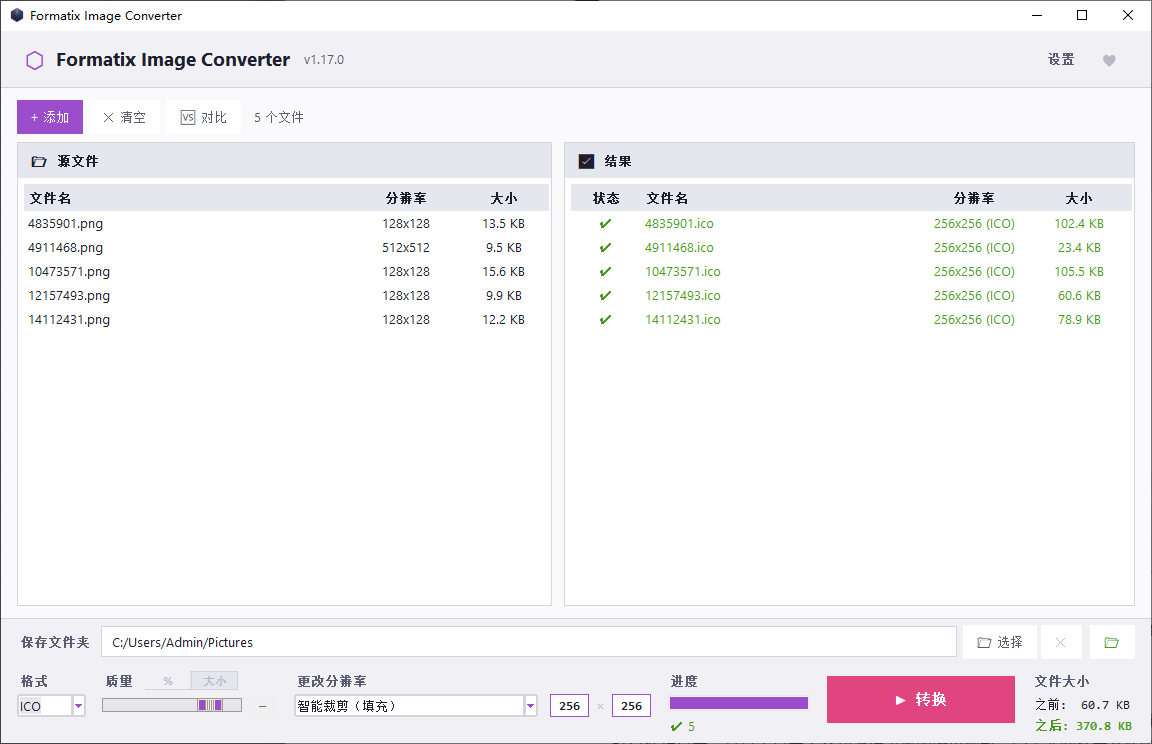Click the purple progress bar
The height and width of the screenshot is (744, 1152).
(739, 703)
